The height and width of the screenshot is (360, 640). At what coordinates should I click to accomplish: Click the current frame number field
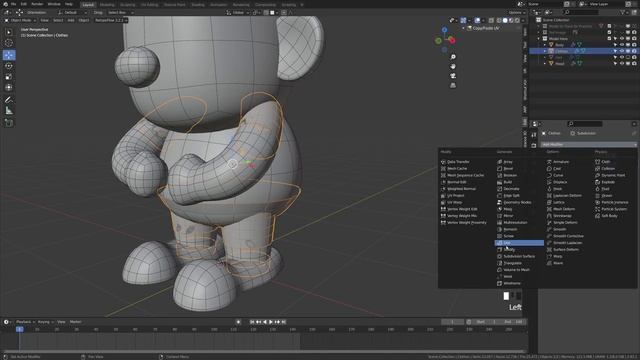(x=452, y=322)
